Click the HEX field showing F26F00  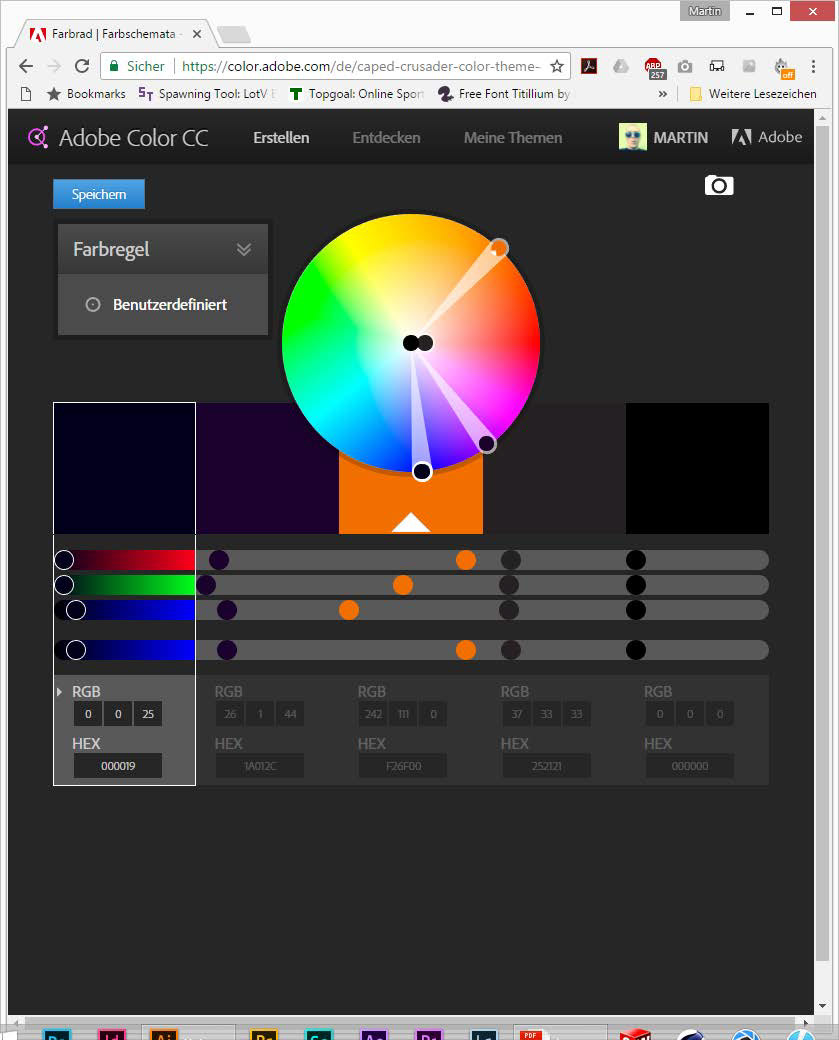point(403,765)
